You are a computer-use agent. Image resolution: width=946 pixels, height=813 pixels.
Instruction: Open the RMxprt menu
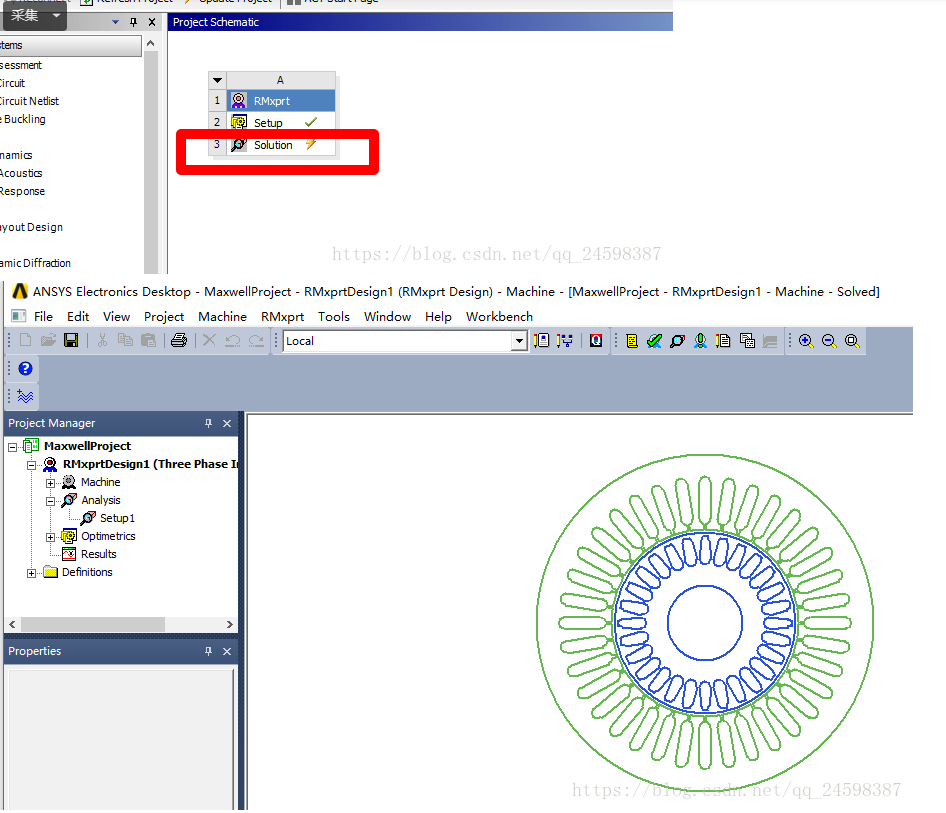click(282, 316)
